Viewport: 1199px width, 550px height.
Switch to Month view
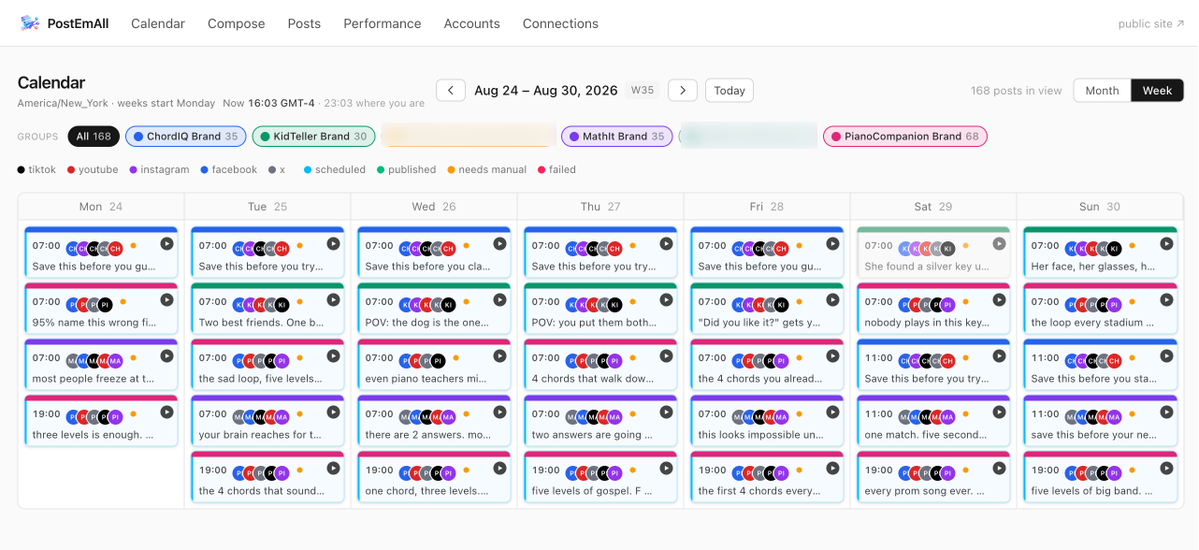1102,90
